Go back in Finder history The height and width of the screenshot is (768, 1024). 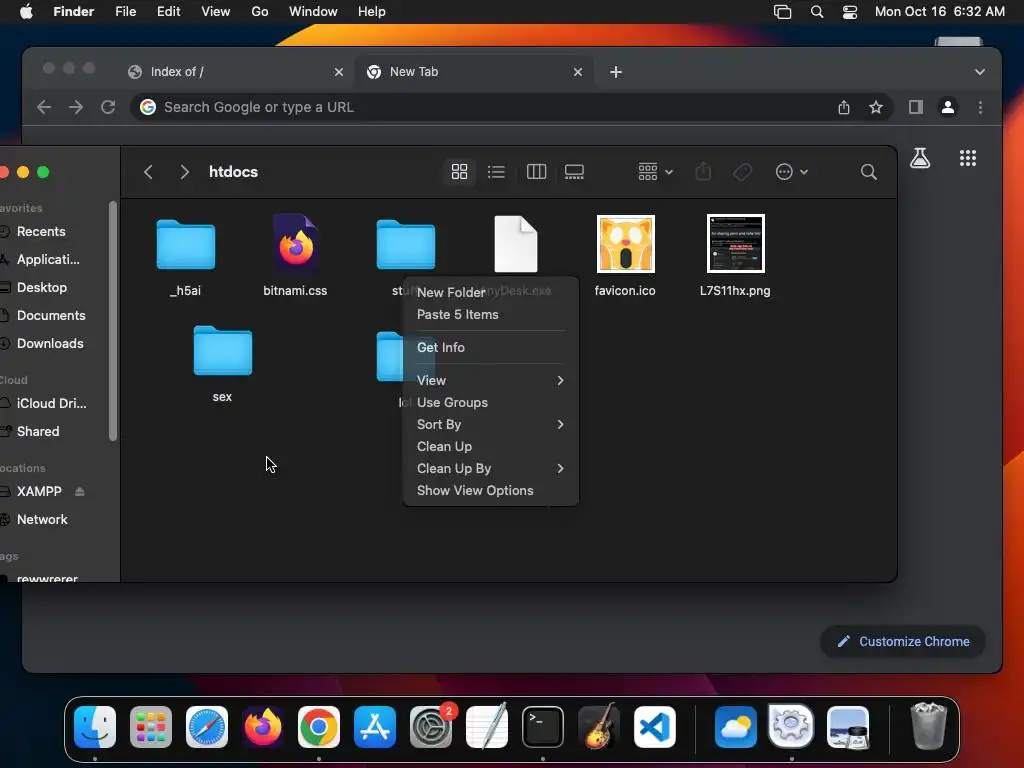point(148,172)
